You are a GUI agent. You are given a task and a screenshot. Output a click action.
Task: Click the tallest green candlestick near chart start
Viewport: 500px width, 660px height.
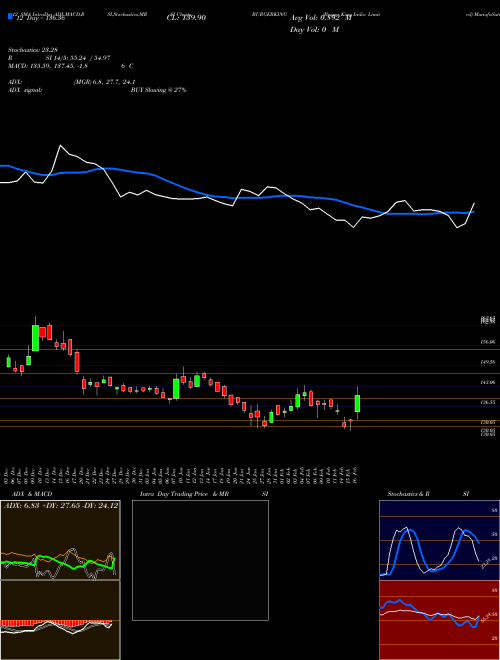pos(35,338)
